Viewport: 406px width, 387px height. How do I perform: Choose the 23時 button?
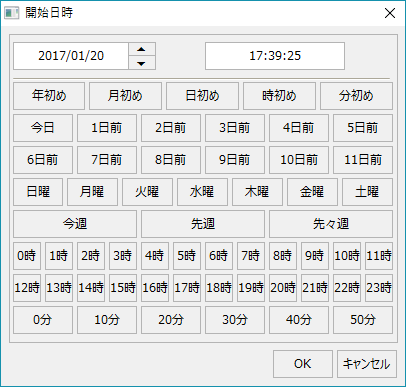coord(379,288)
